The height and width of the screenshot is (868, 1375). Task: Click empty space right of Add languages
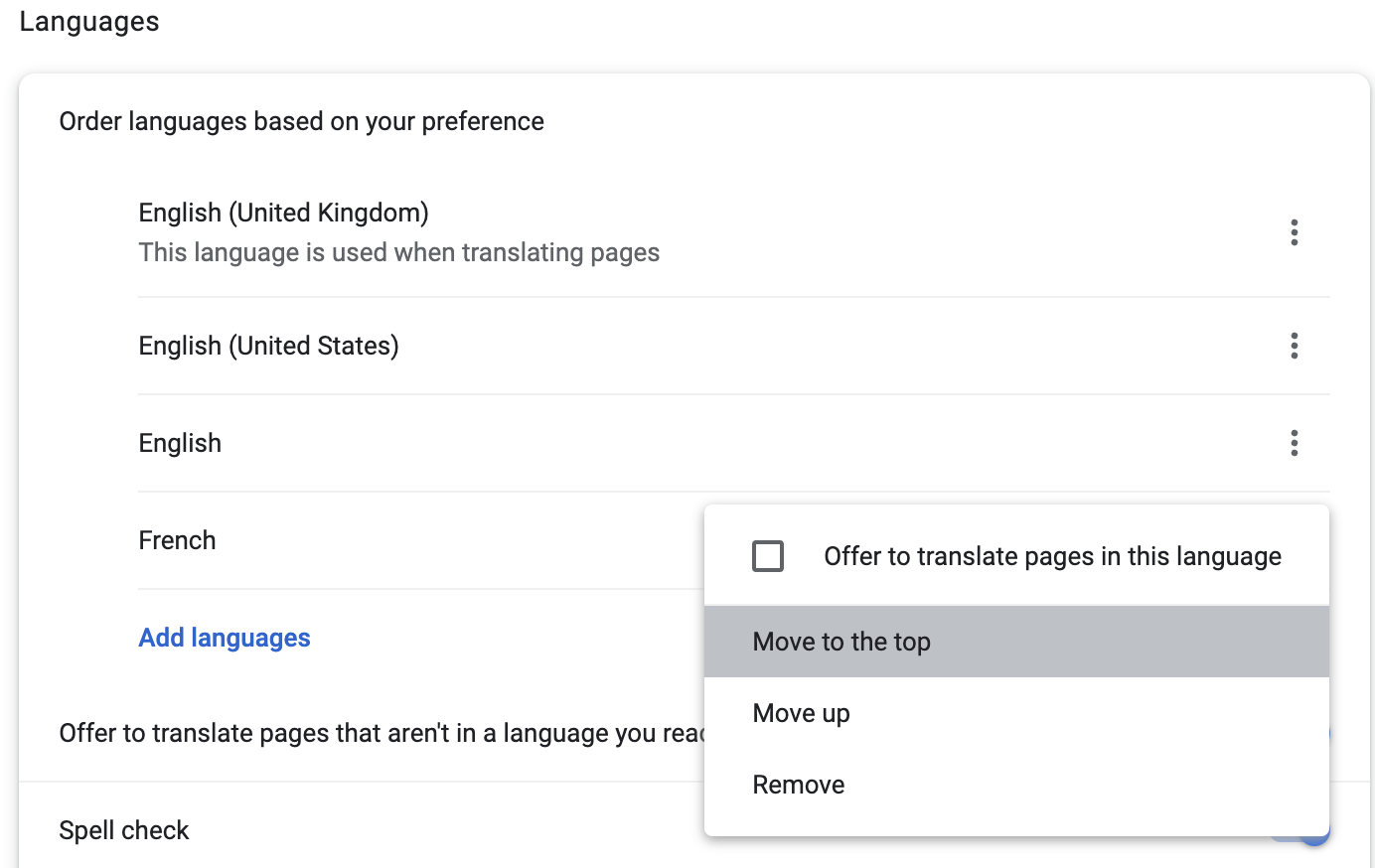pyautogui.click(x=497, y=638)
